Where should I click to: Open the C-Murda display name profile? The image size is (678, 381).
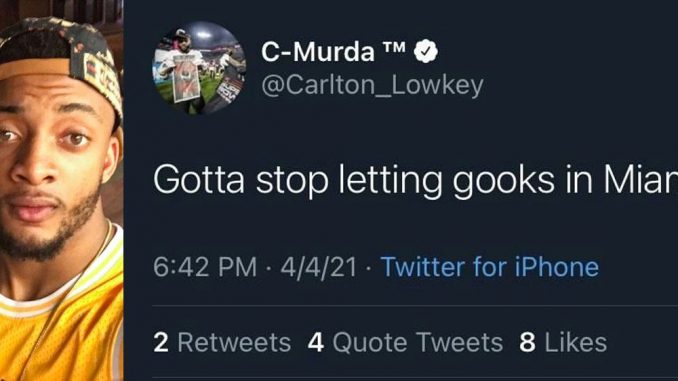[318, 52]
